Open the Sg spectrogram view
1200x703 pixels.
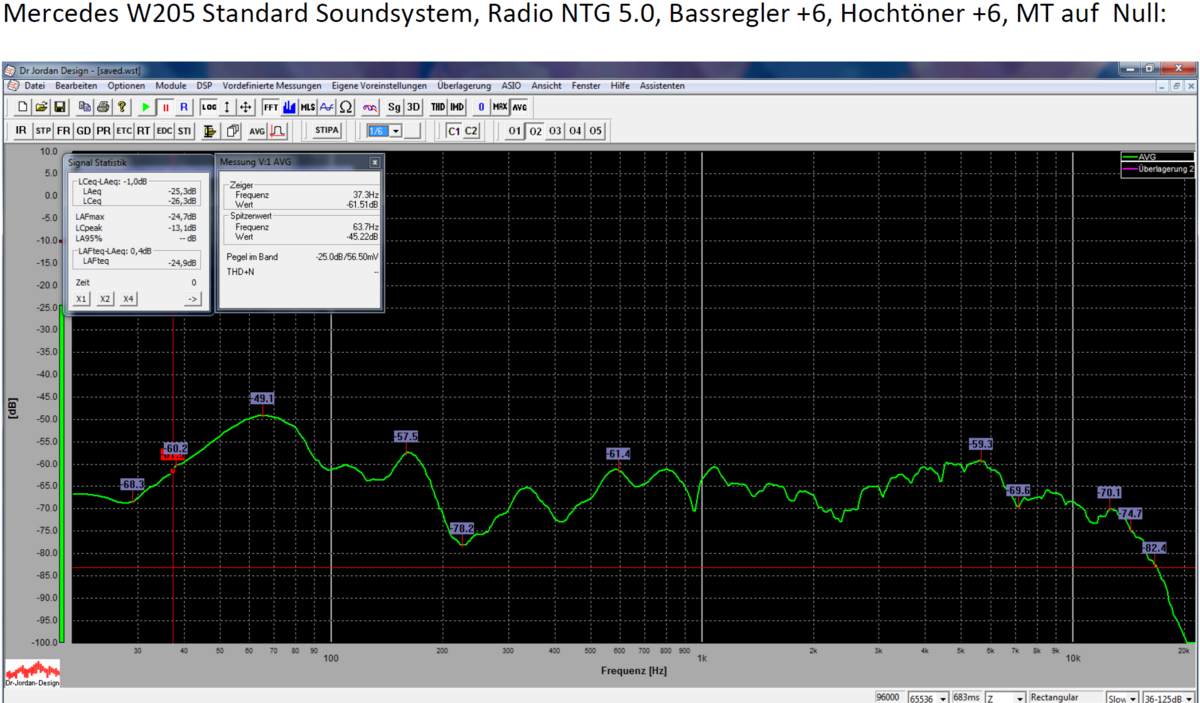[395, 106]
